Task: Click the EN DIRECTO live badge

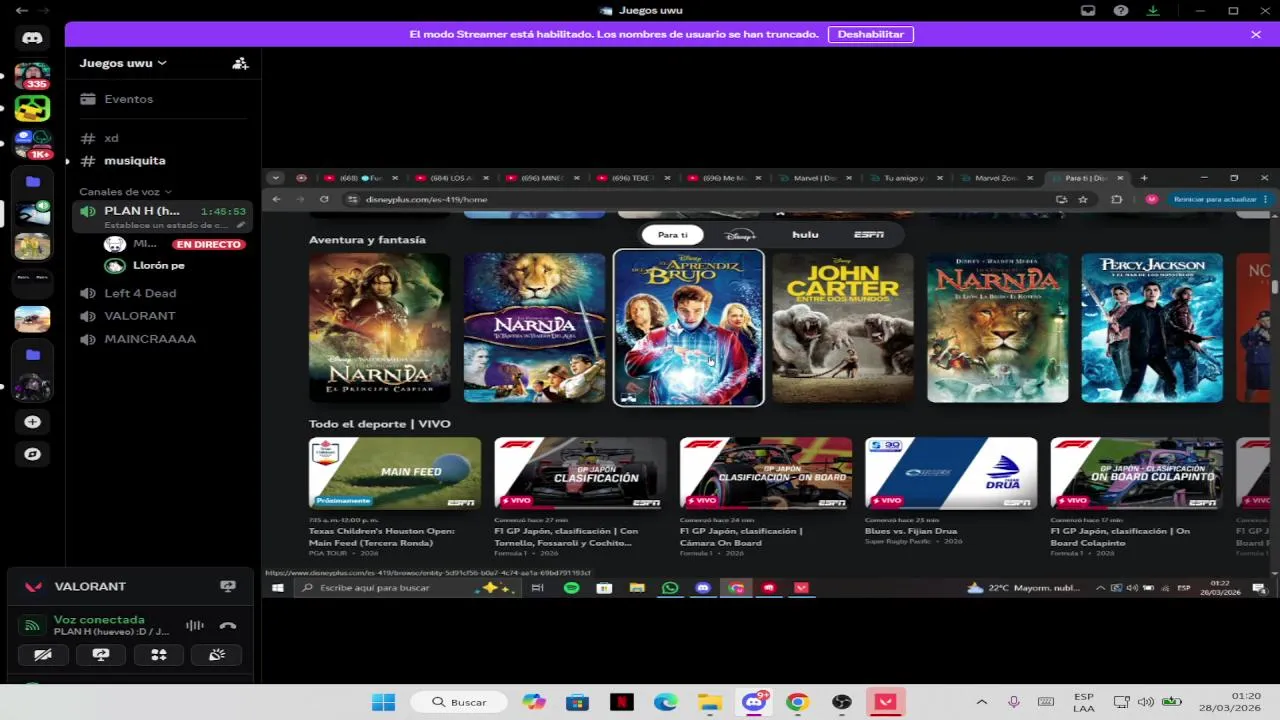Action: 209,244
